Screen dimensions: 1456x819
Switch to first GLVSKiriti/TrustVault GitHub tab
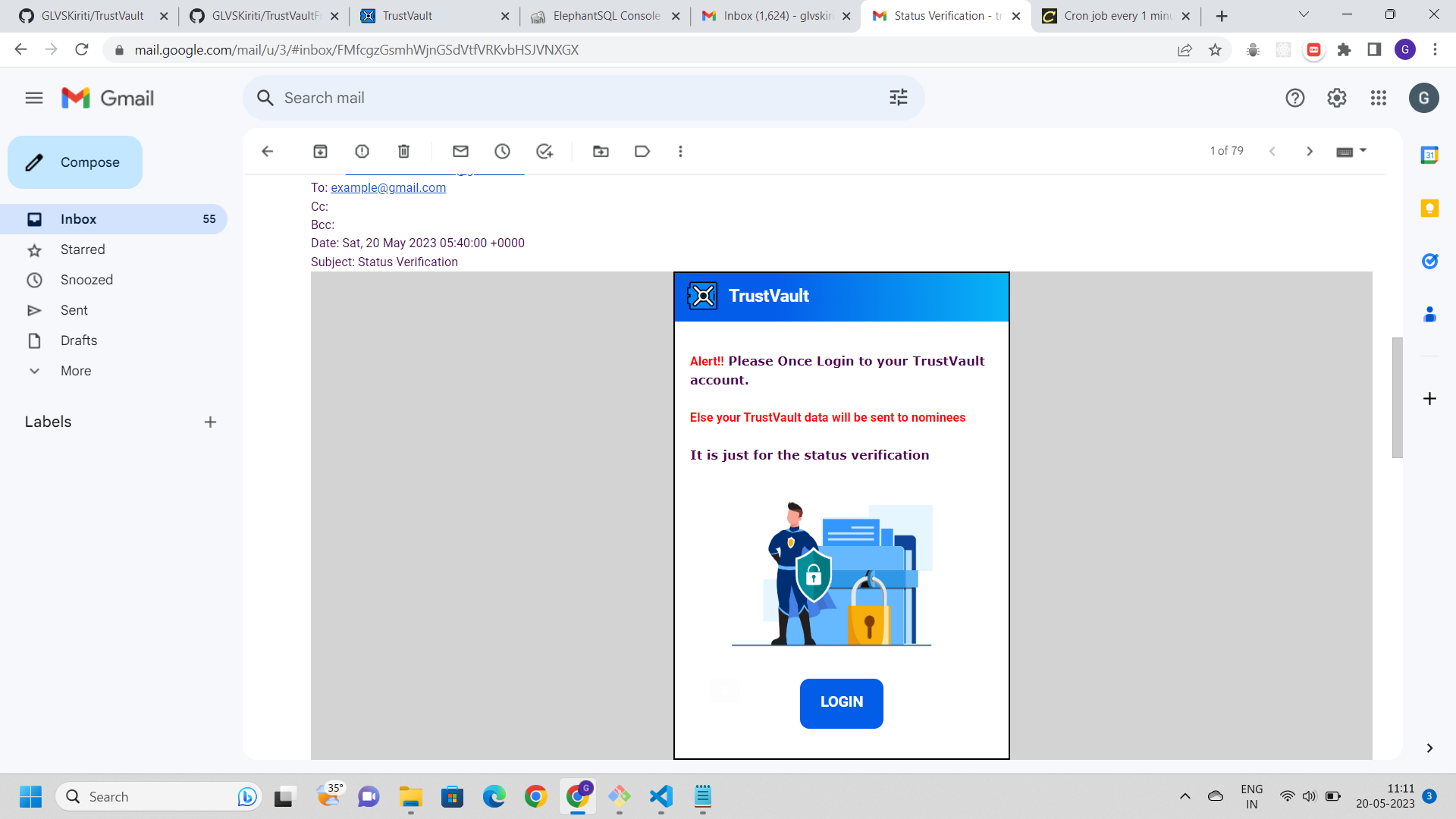click(x=93, y=16)
